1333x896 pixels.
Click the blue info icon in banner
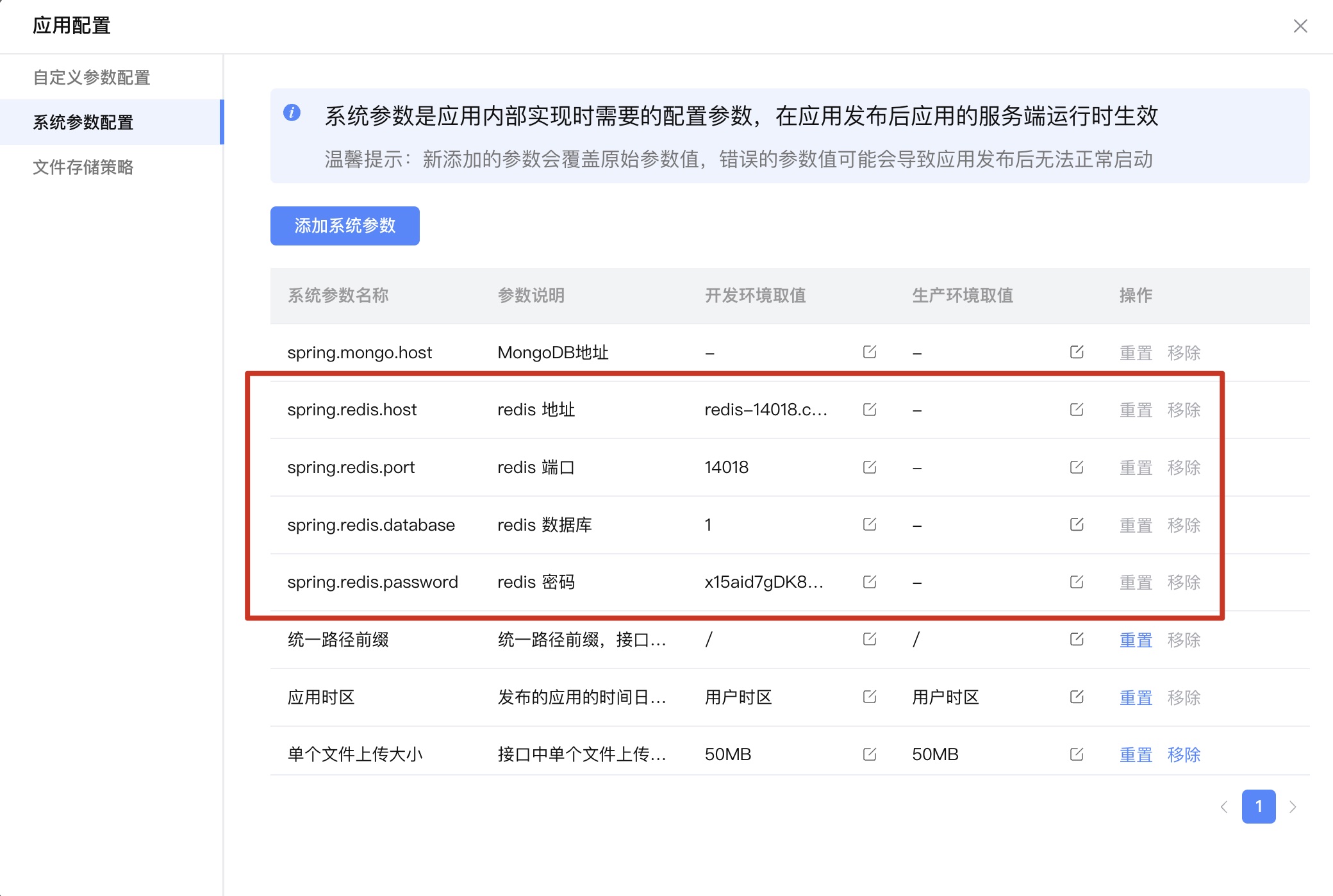point(292,113)
